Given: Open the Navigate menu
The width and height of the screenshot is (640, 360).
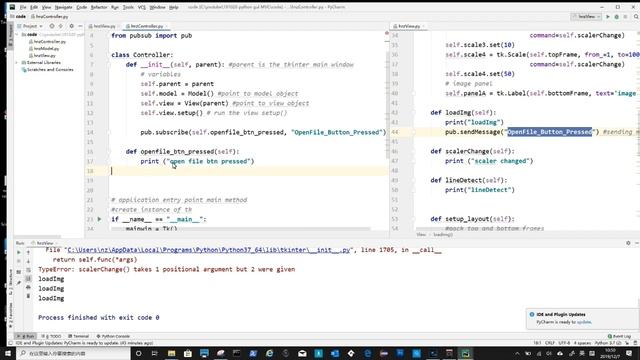Looking at the screenshot, I should (x=63, y=7).
